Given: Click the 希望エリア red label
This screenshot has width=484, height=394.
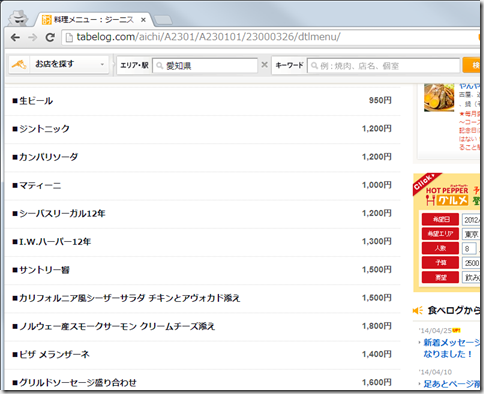Looking at the screenshot, I should [440, 234].
